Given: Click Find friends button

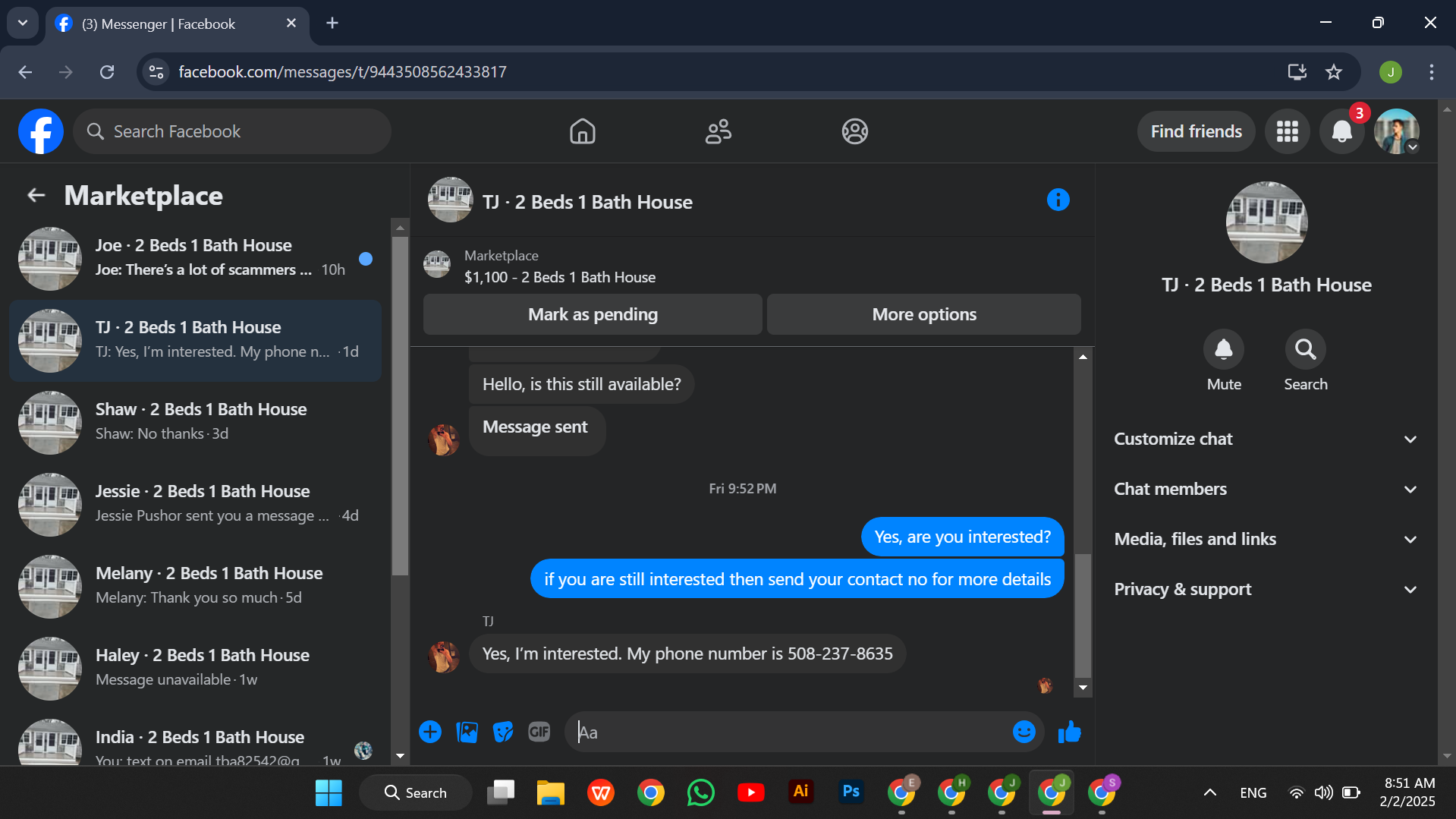Looking at the screenshot, I should point(1196,131).
